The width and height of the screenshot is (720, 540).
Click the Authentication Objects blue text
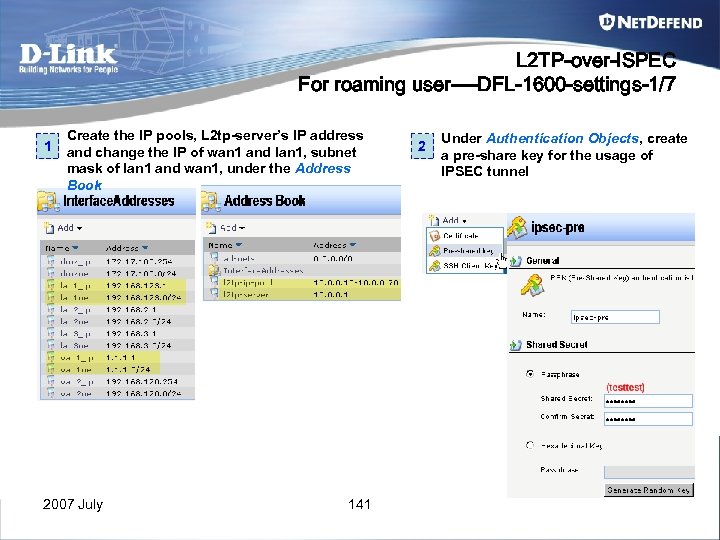click(562, 138)
